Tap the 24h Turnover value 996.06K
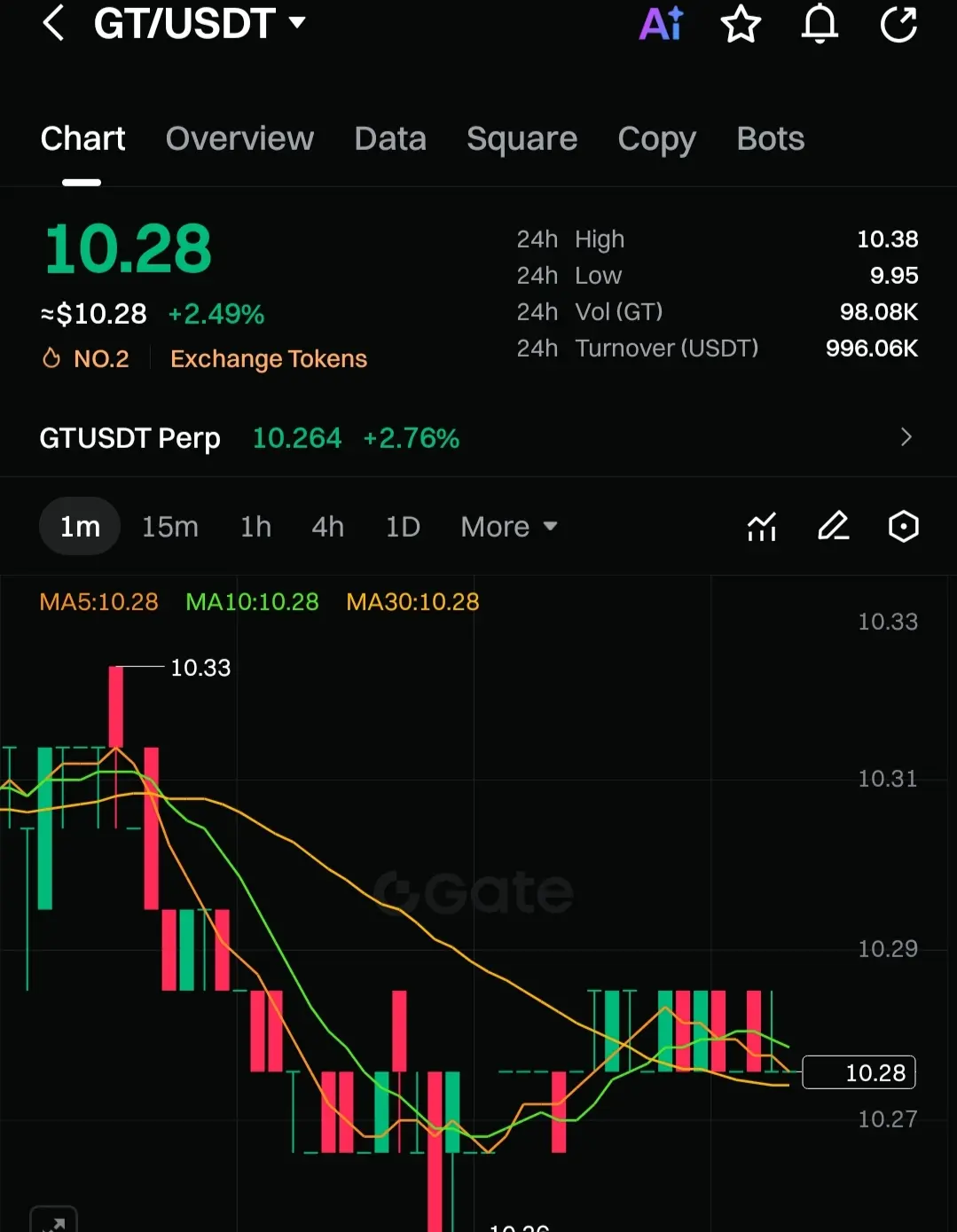This screenshot has height=1232, width=957. click(872, 348)
